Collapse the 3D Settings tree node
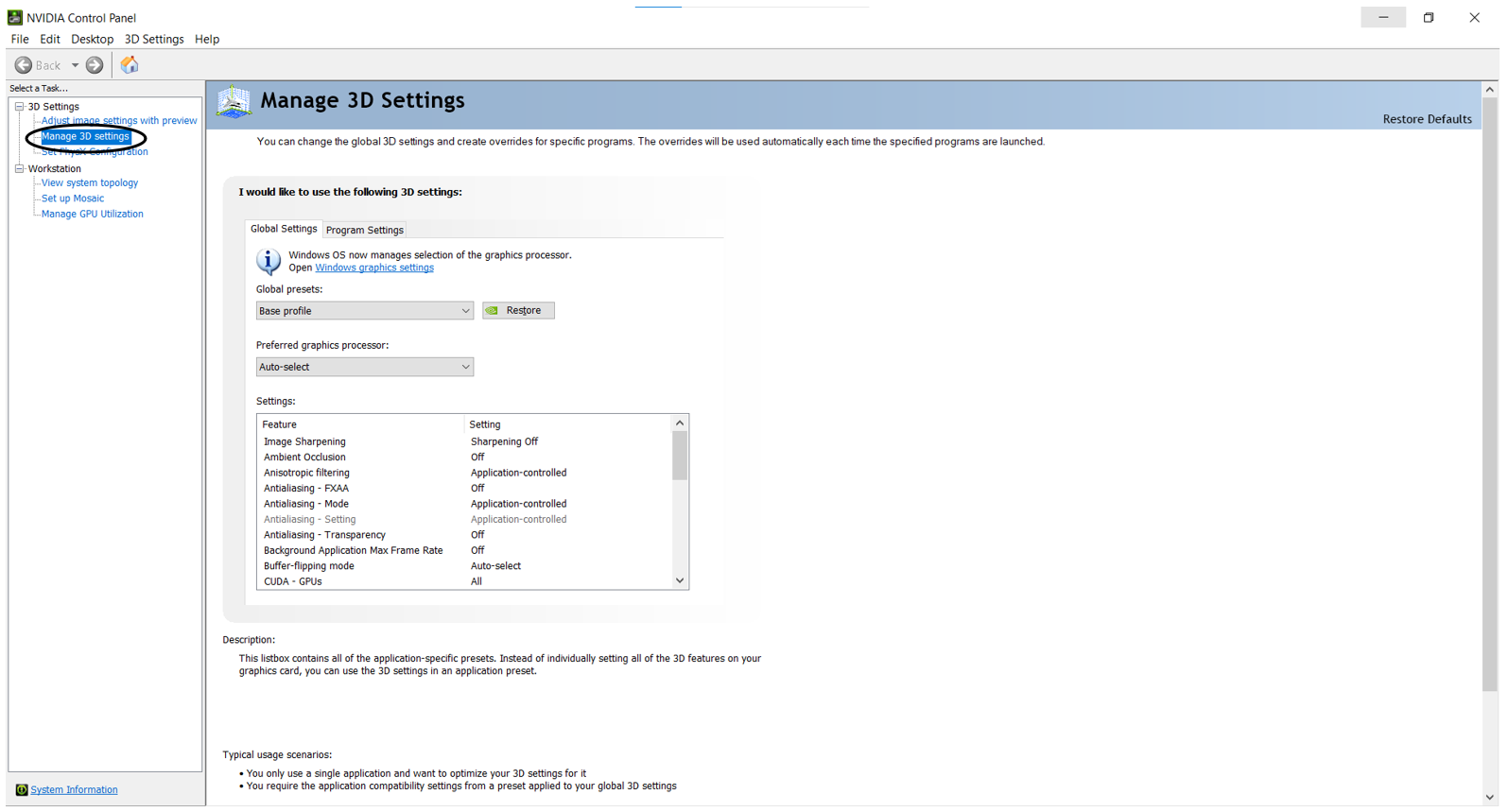 (x=19, y=107)
